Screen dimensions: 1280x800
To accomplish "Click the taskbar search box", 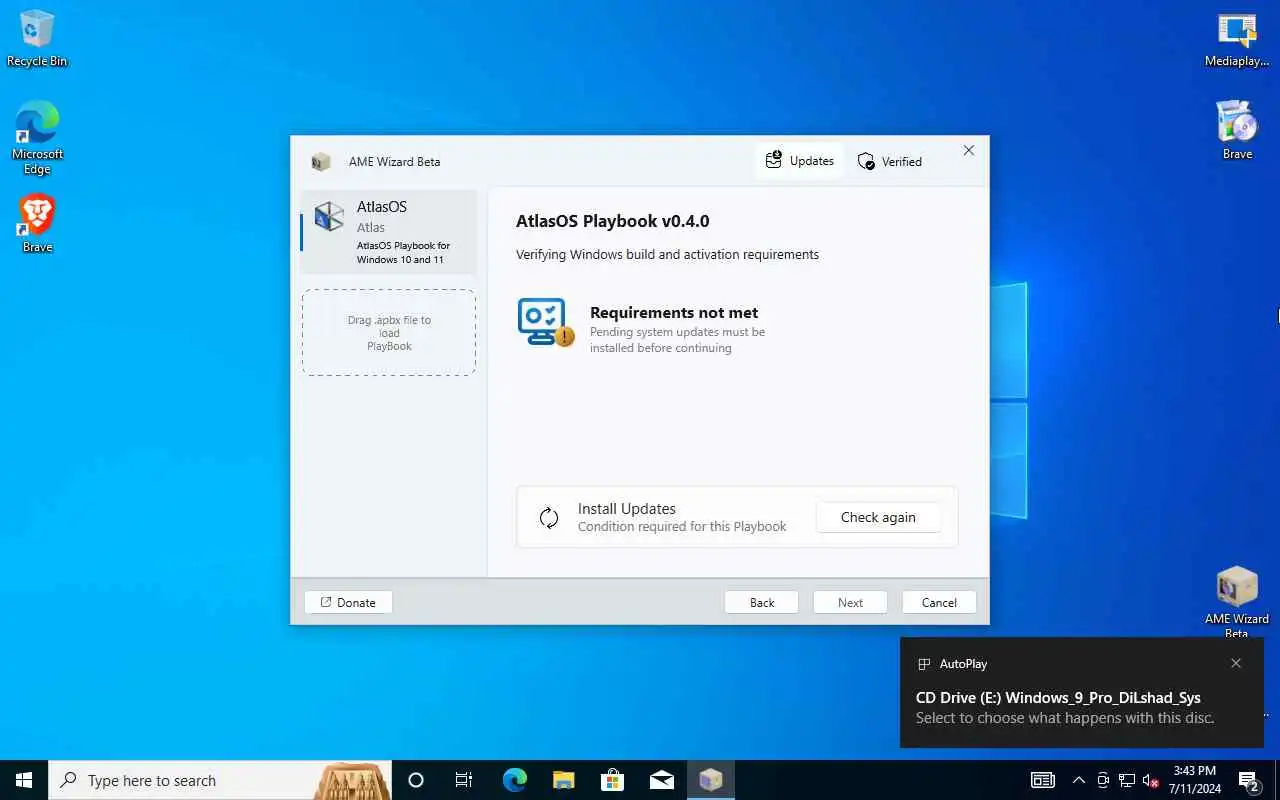I will click(220, 780).
